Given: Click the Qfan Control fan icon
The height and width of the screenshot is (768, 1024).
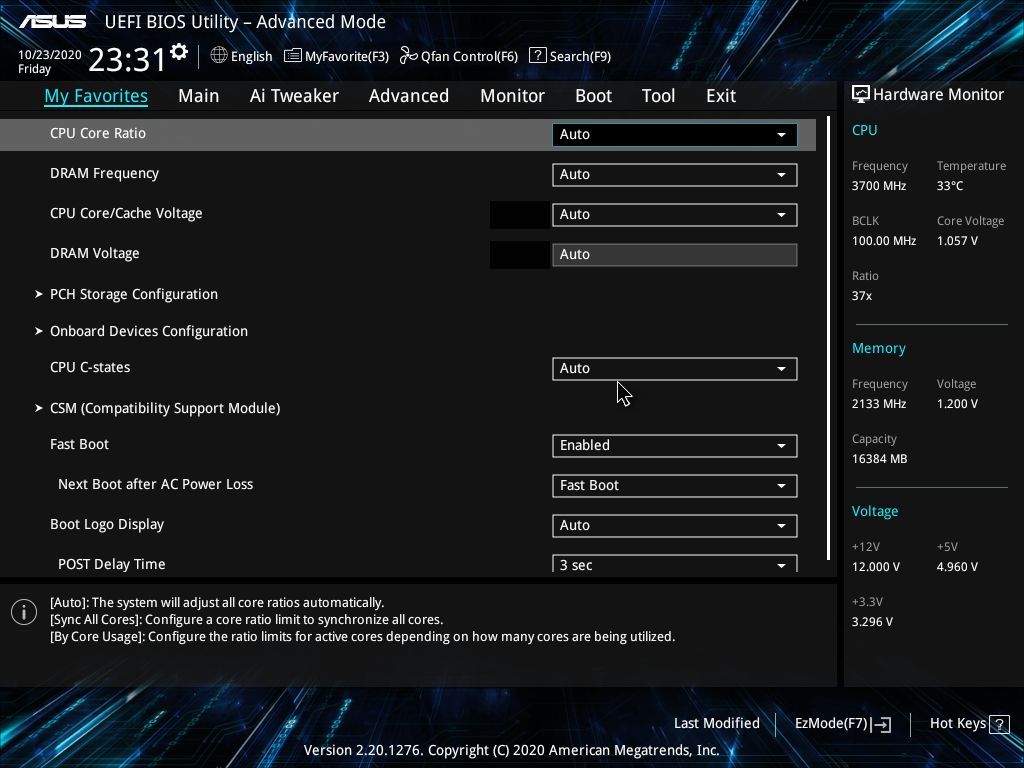Looking at the screenshot, I should (409, 56).
